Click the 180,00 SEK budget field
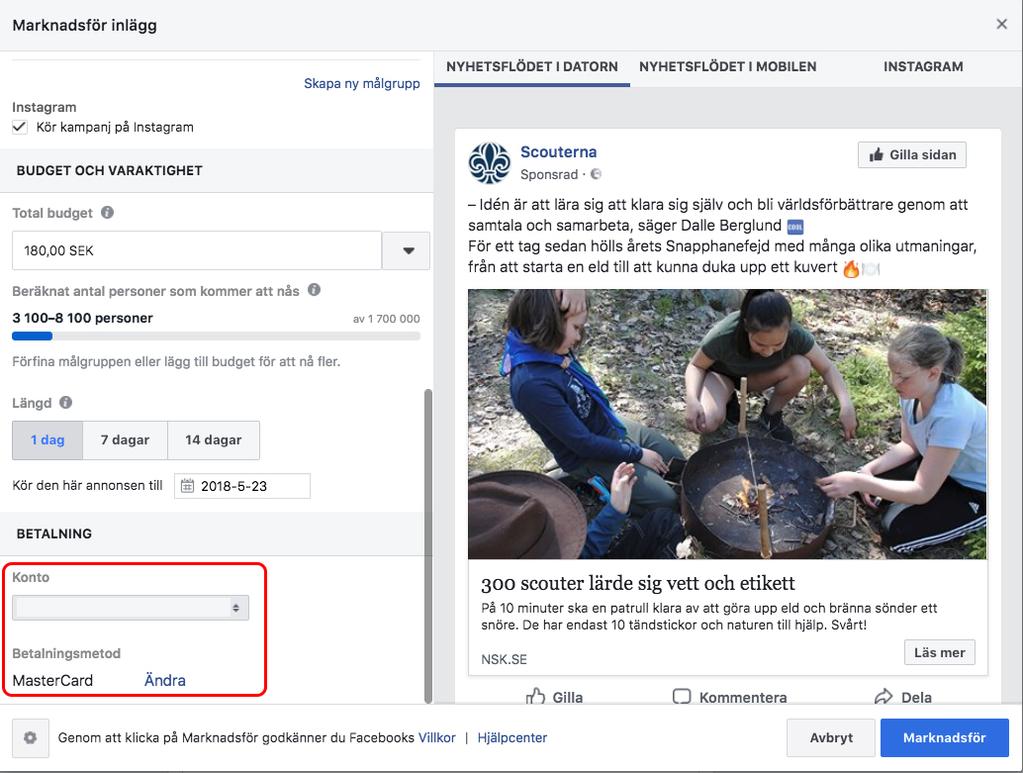The image size is (1023, 773). [197, 250]
